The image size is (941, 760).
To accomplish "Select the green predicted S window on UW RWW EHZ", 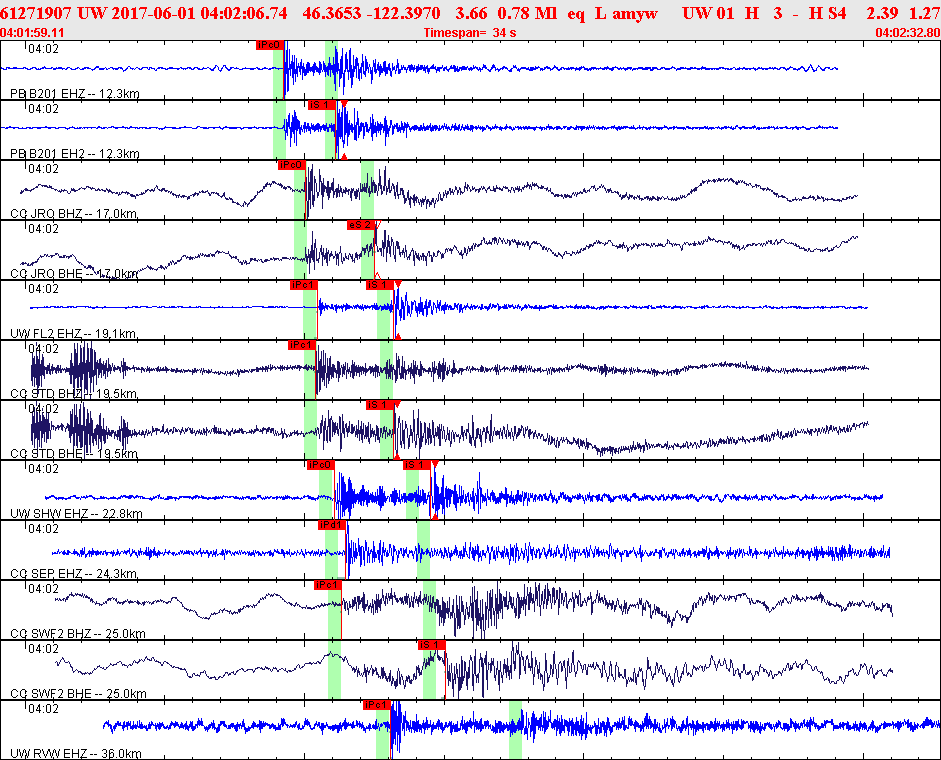I will click(x=515, y=730).
